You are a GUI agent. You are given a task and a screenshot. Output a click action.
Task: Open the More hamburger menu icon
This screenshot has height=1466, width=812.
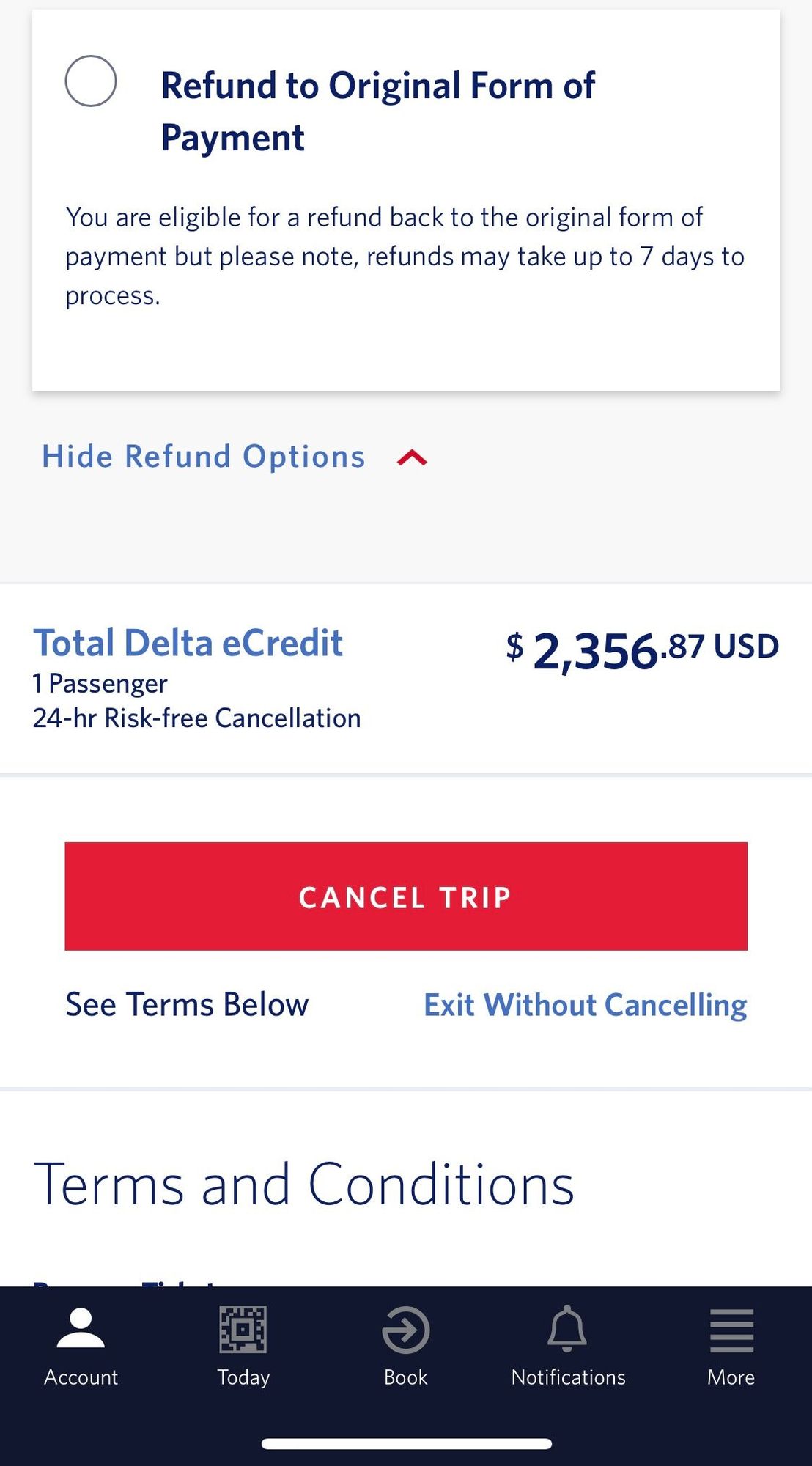pos(731,1330)
